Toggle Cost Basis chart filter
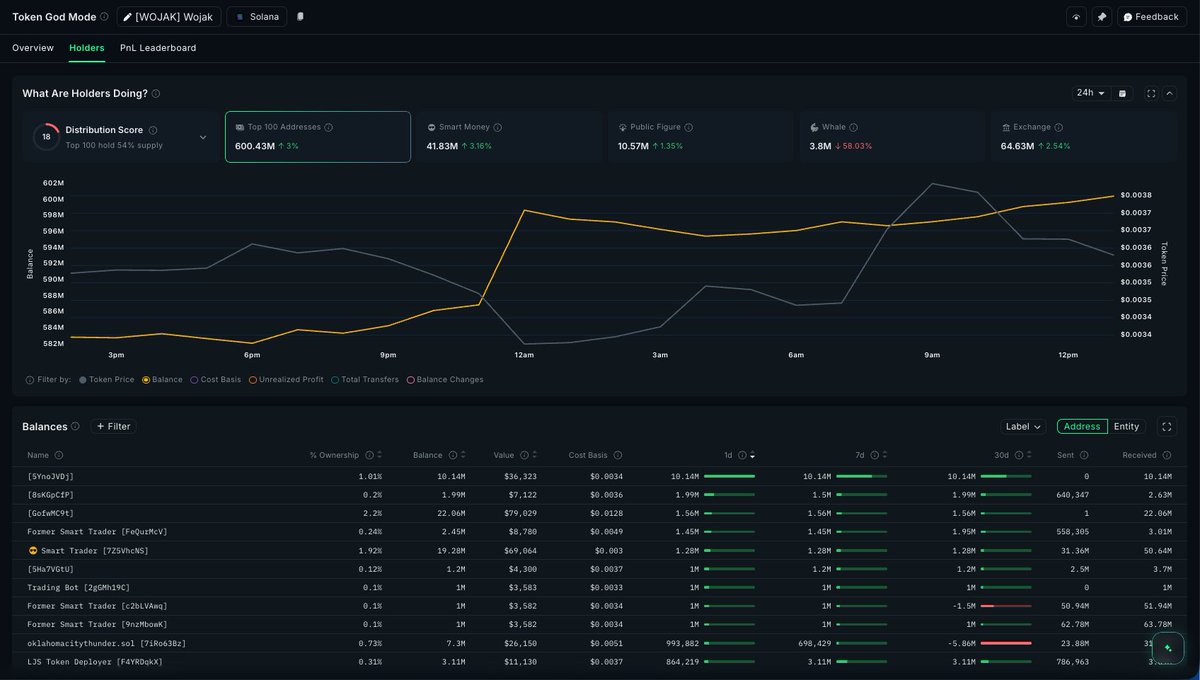Image resolution: width=1200 pixels, height=680 pixels. [216, 380]
